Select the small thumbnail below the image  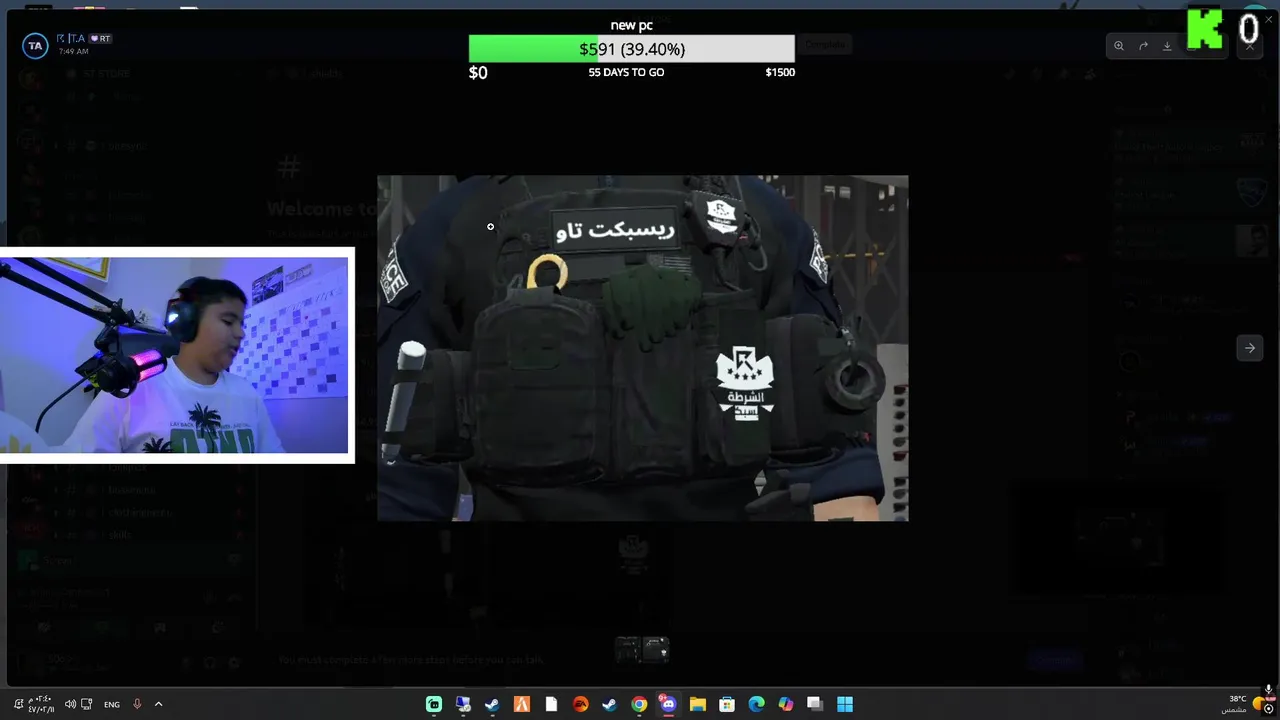(x=642, y=650)
